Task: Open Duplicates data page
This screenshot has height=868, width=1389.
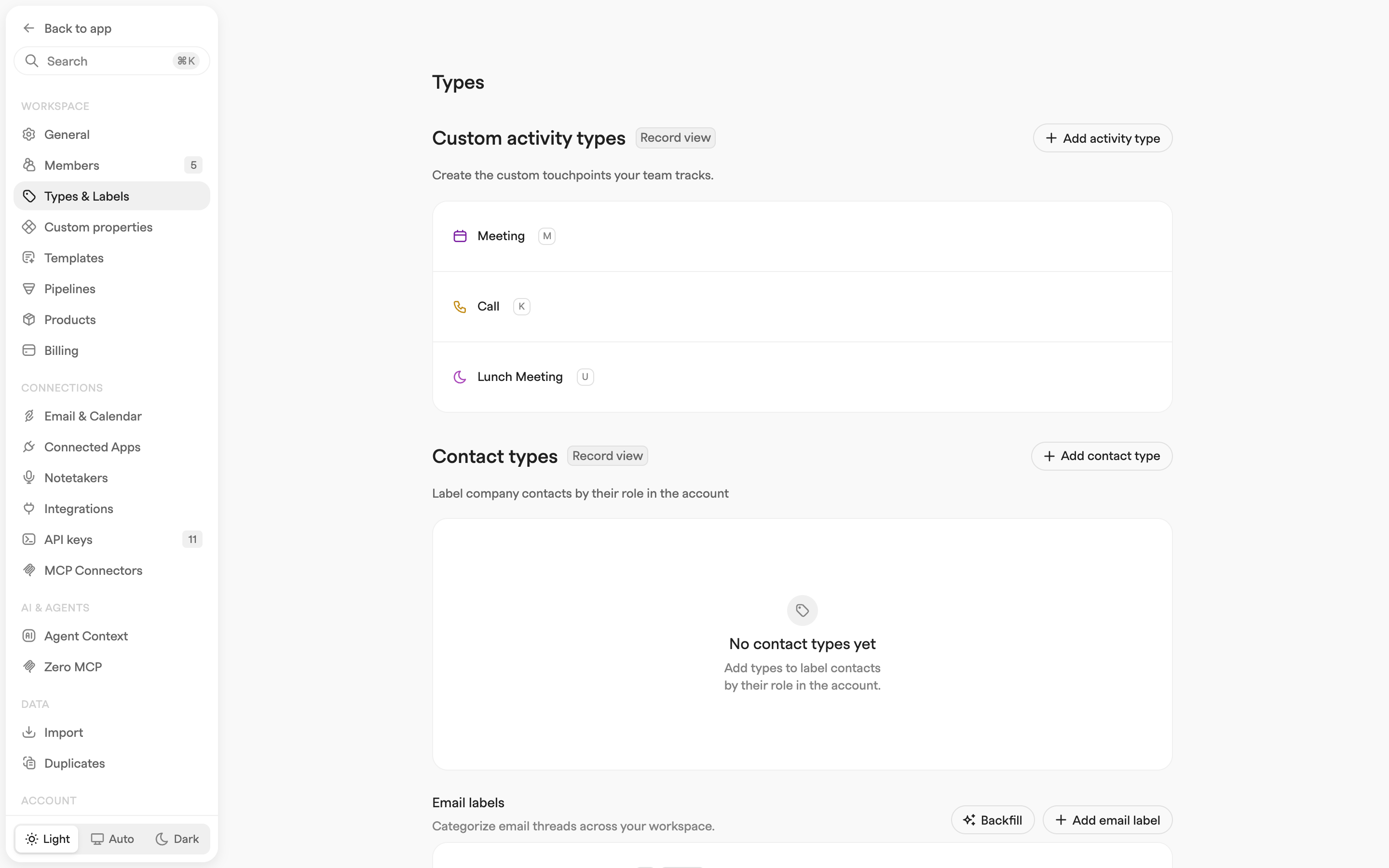Action: 112,763
